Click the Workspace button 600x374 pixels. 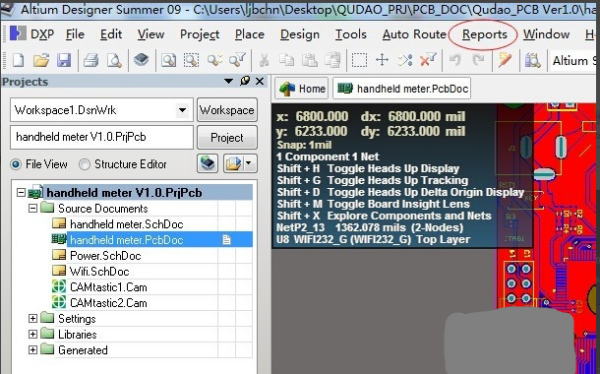click(227, 110)
